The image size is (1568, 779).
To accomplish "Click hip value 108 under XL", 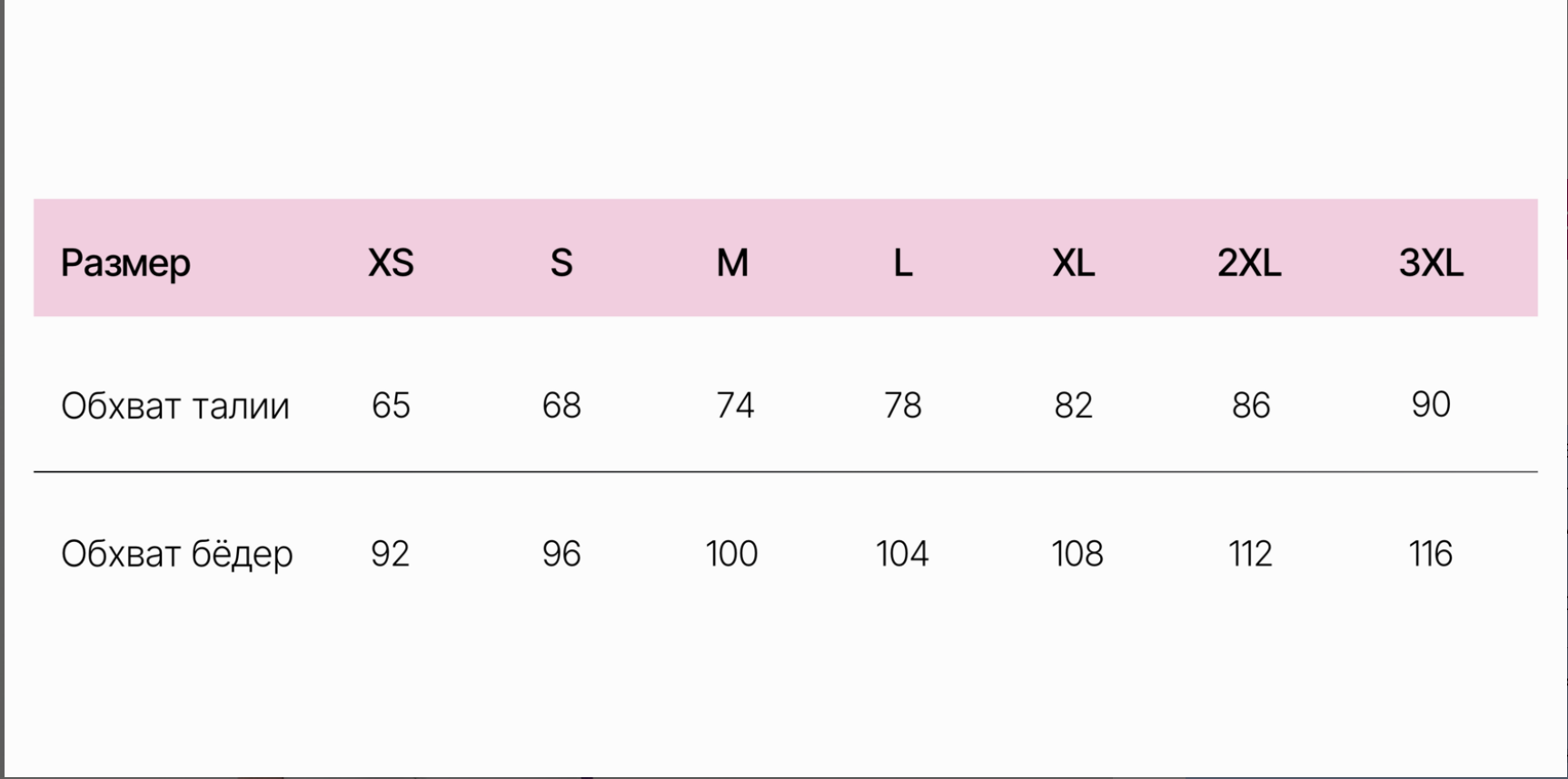I will 1077,554.
